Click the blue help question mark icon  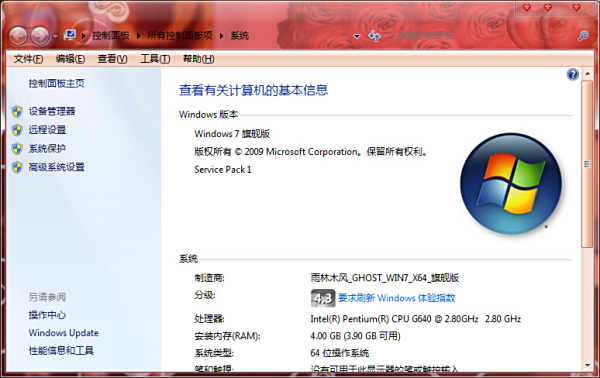coord(572,74)
